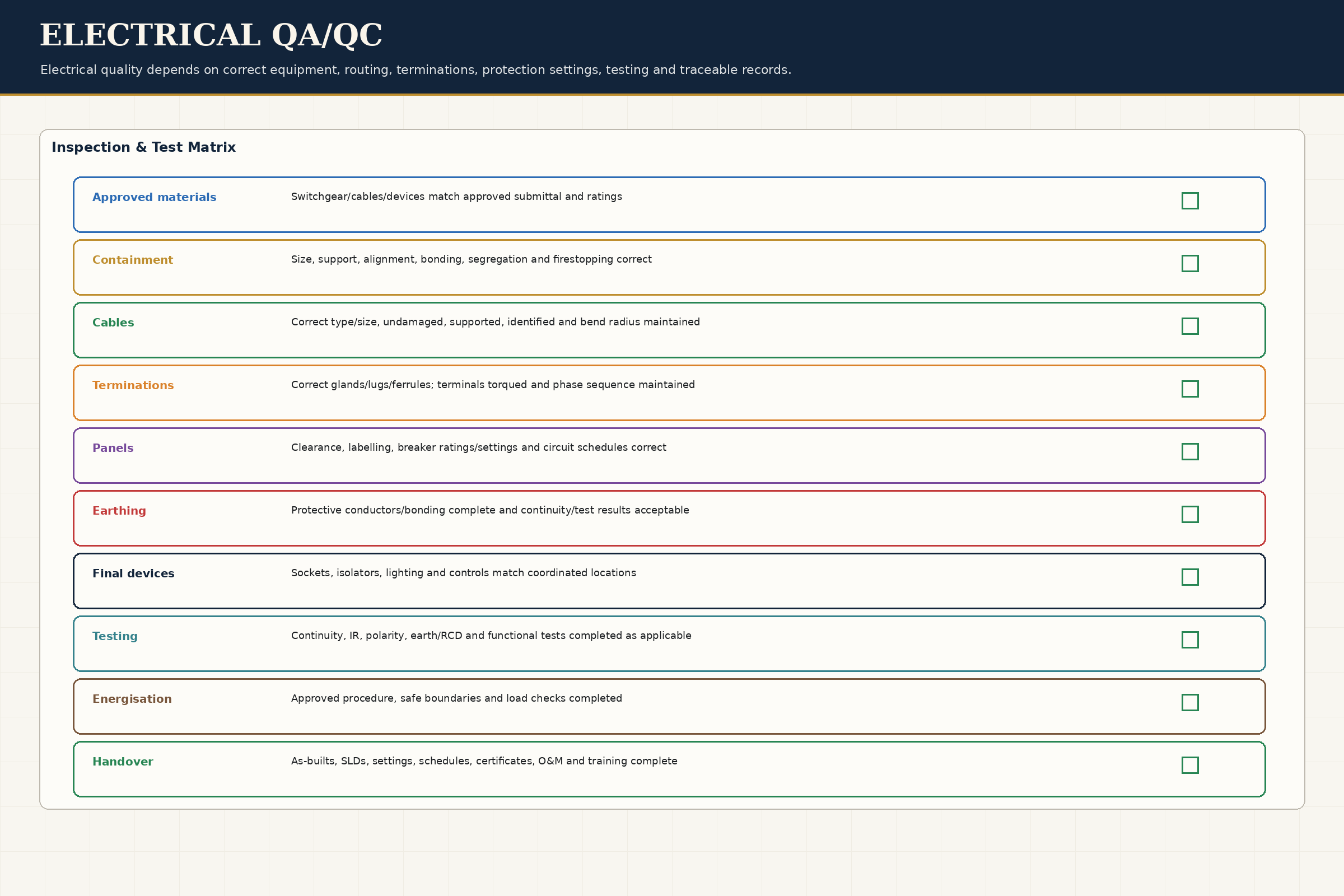The width and height of the screenshot is (1344, 896).
Task: Check off the Panels row
Action: pyautogui.click(x=1191, y=451)
